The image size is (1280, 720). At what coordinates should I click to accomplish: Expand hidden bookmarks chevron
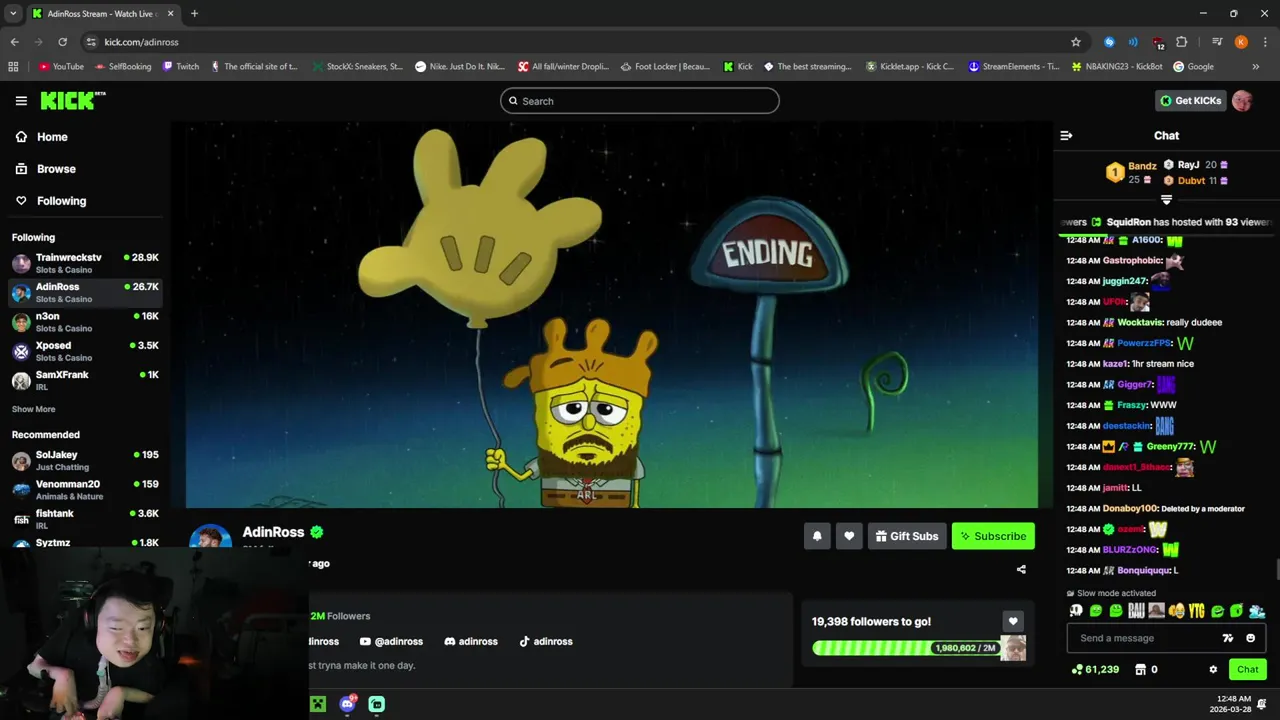pos(1255,67)
